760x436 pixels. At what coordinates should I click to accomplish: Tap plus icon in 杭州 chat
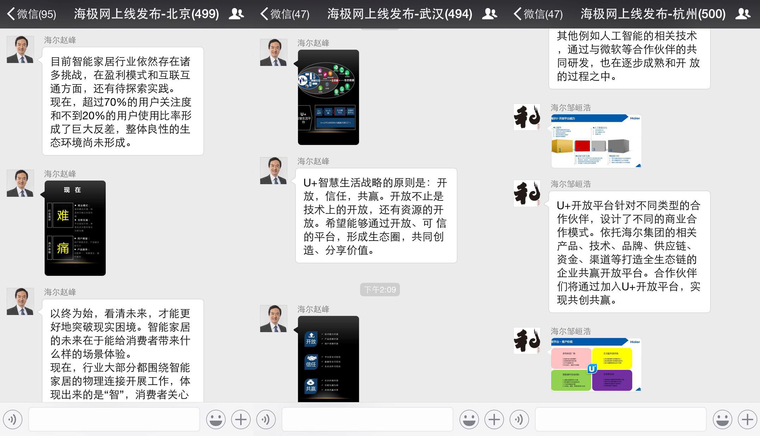pyautogui.click(x=746, y=419)
